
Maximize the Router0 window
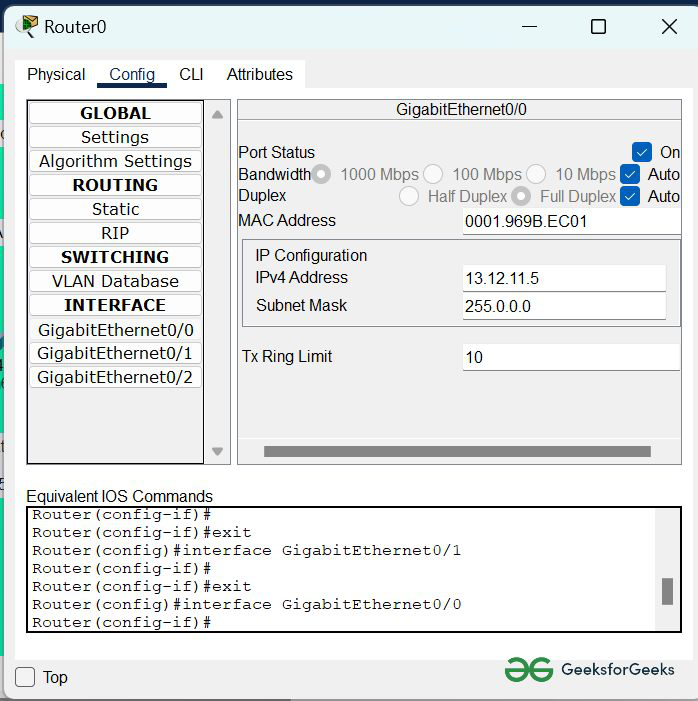pos(598,27)
